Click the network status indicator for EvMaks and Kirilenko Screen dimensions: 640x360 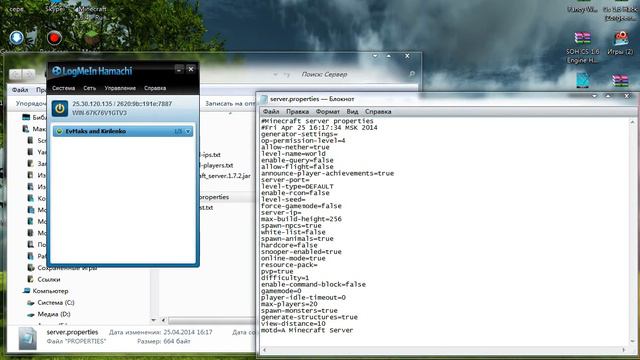click(59, 131)
